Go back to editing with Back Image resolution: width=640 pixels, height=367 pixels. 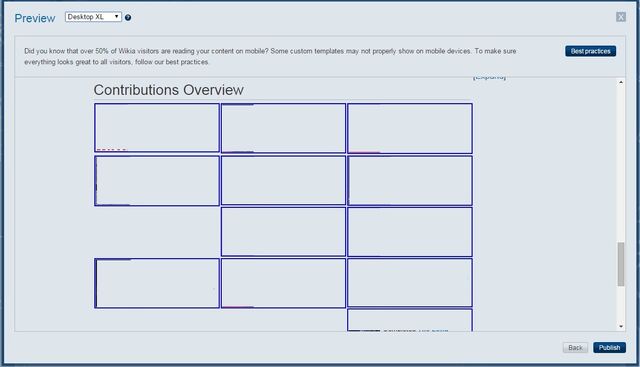tap(575, 347)
